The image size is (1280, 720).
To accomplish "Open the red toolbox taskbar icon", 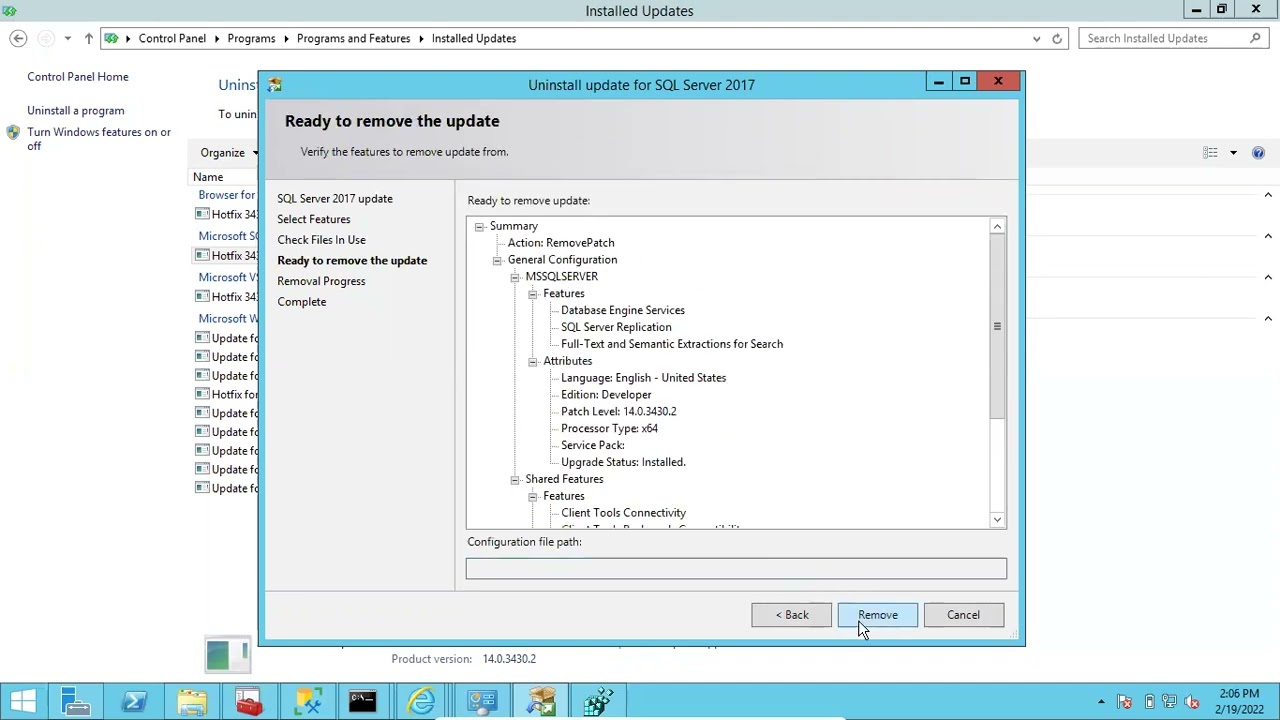I will point(249,702).
